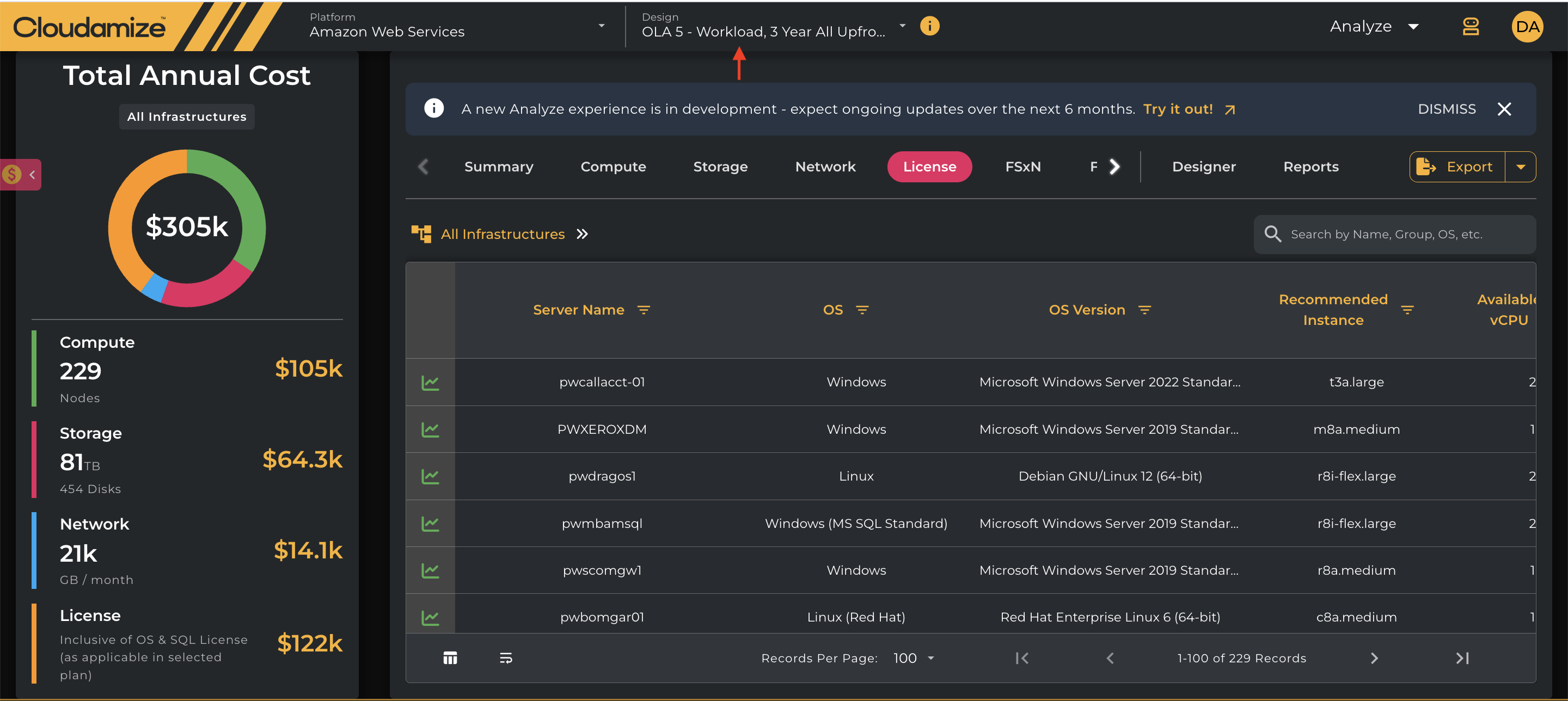
Task: Click the License $122k cost value
Action: click(x=310, y=643)
